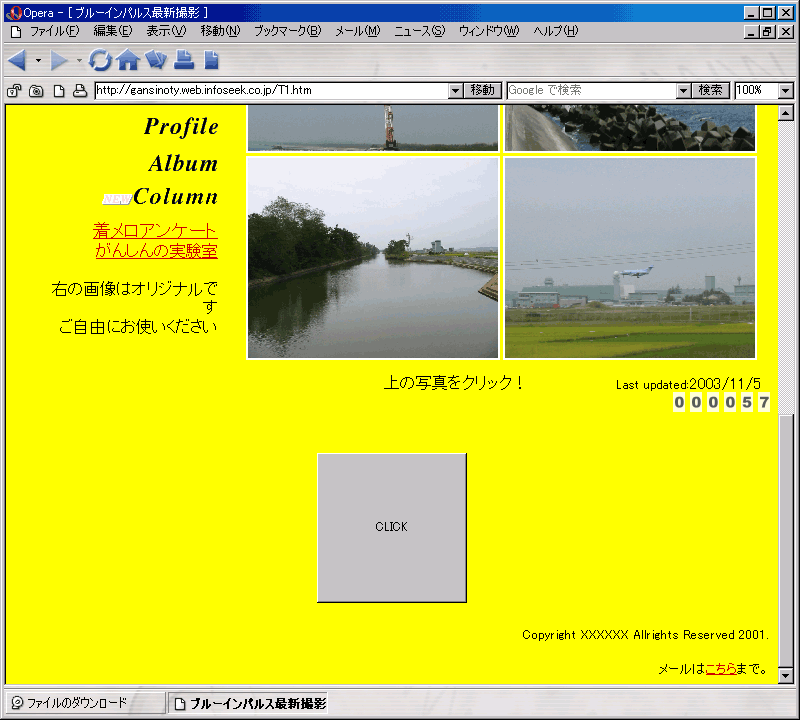Open the ファイル(F) menu
Screen dimensions: 800x720
click(55, 31)
